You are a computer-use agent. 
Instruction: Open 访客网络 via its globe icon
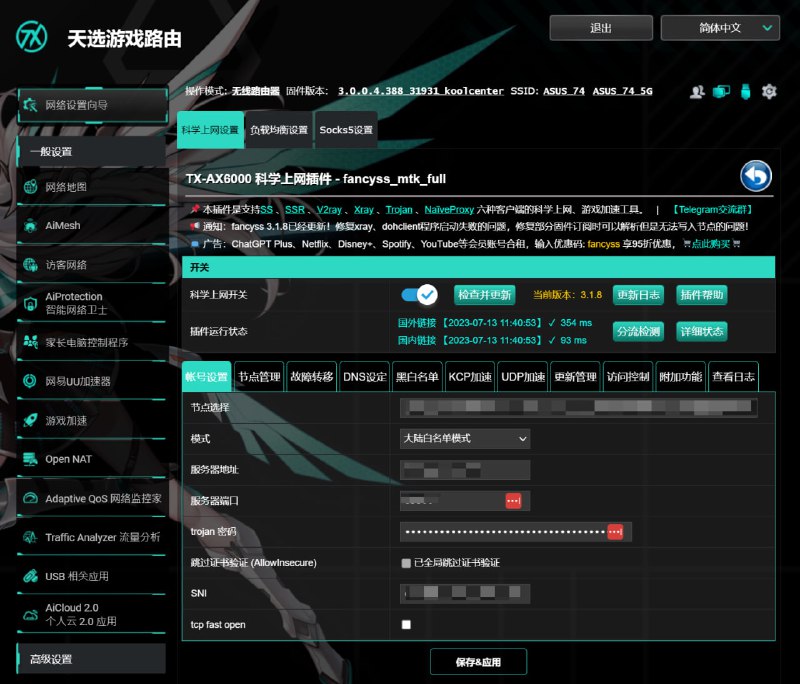click(x=31, y=265)
